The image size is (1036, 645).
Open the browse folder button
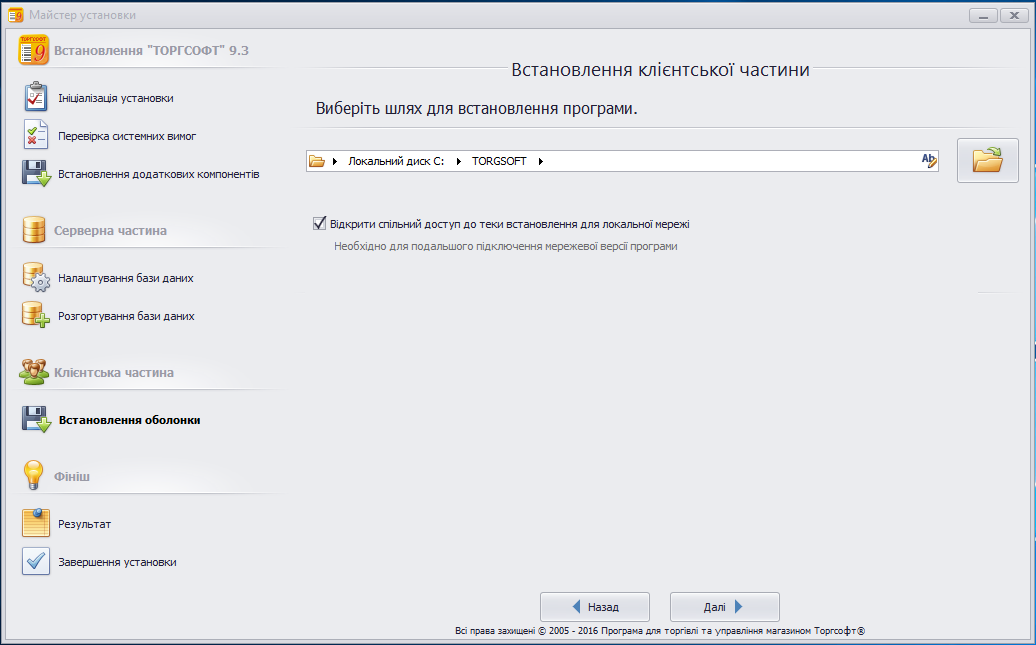coord(987,161)
